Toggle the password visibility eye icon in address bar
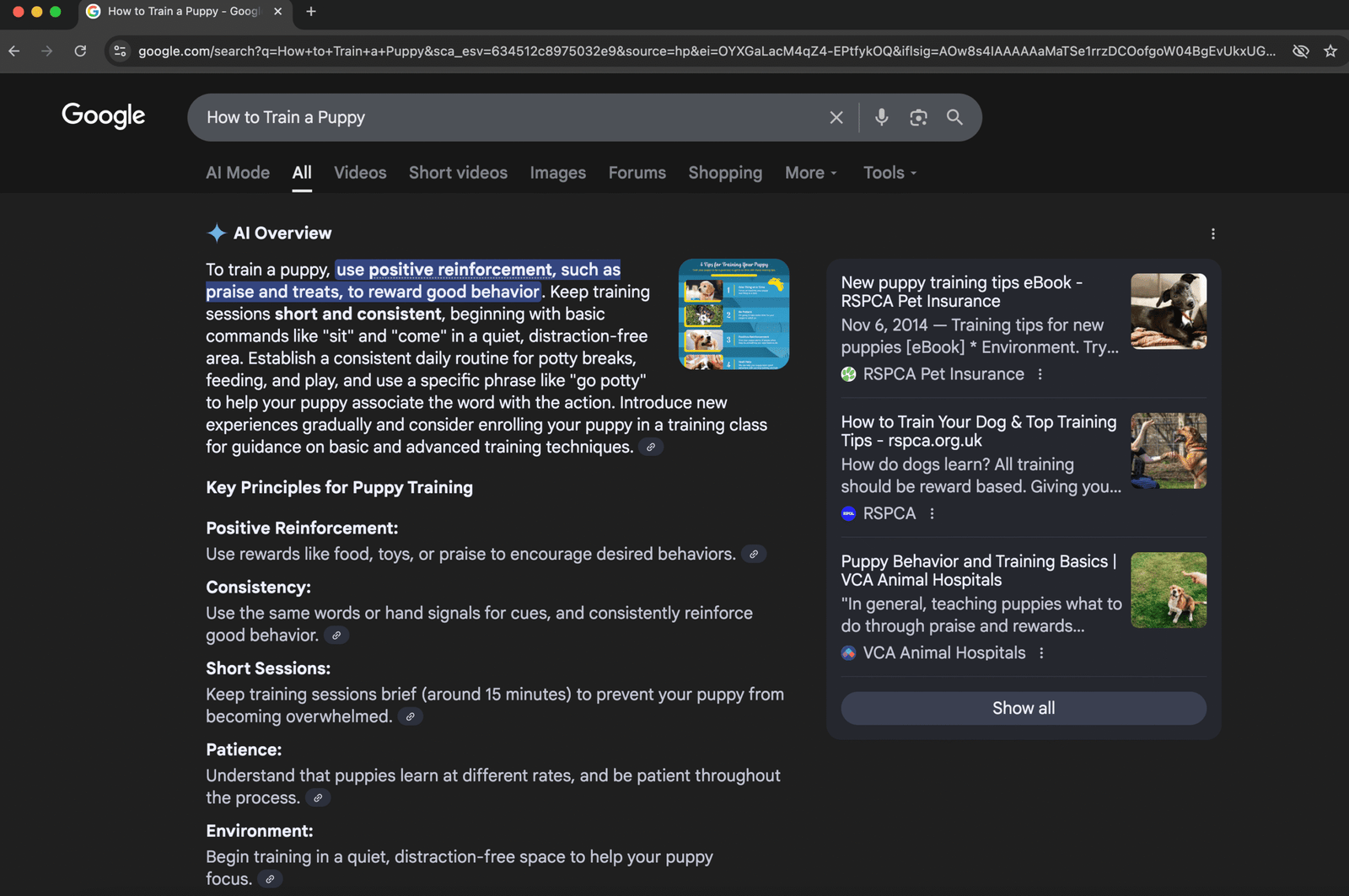Viewport: 1349px width, 896px height. [1300, 51]
